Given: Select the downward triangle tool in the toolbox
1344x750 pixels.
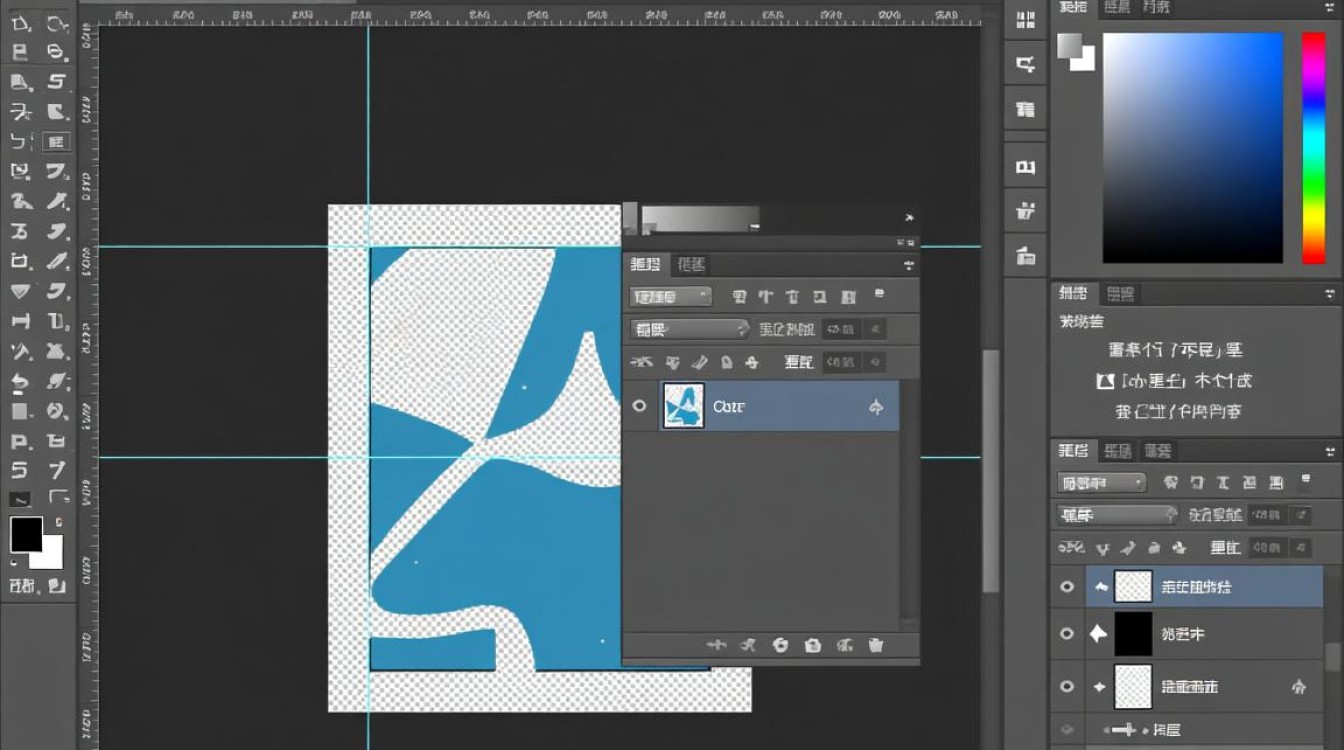Looking at the screenshot, I should pyautogui.click(x=20, y=292).
